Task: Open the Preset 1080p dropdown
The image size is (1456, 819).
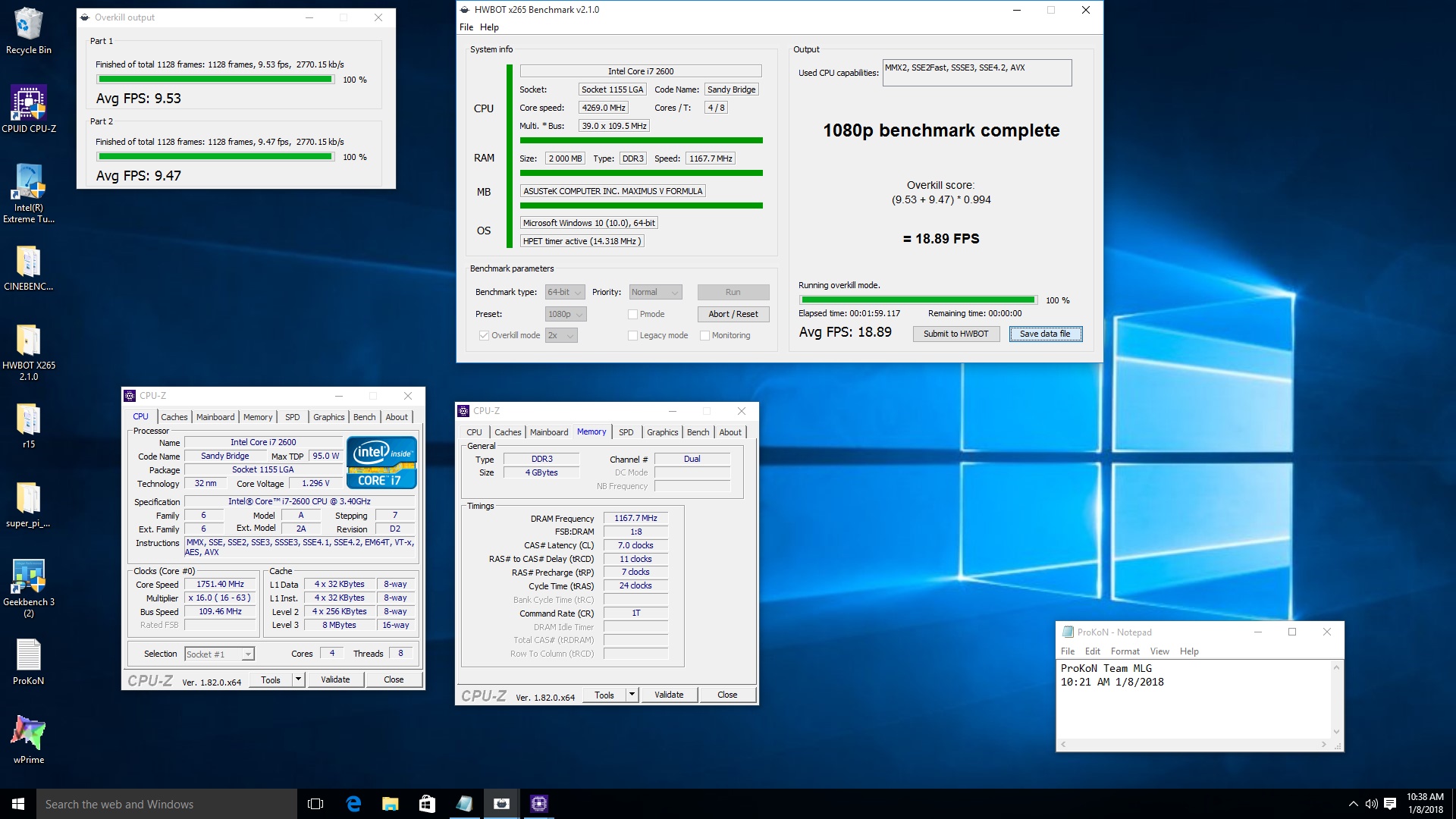Action: pos(566,314)
